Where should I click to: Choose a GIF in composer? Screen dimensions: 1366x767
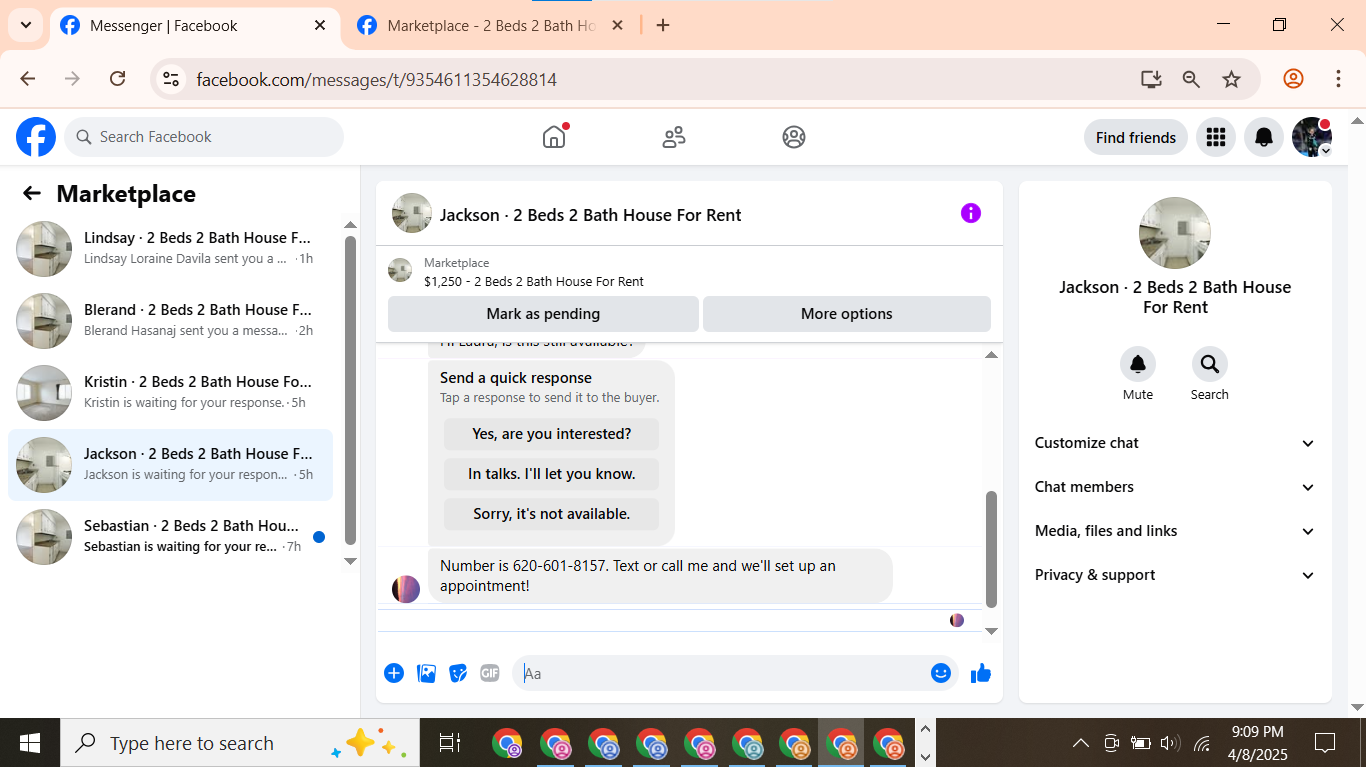pyautogui.click(x=490, y=673)
